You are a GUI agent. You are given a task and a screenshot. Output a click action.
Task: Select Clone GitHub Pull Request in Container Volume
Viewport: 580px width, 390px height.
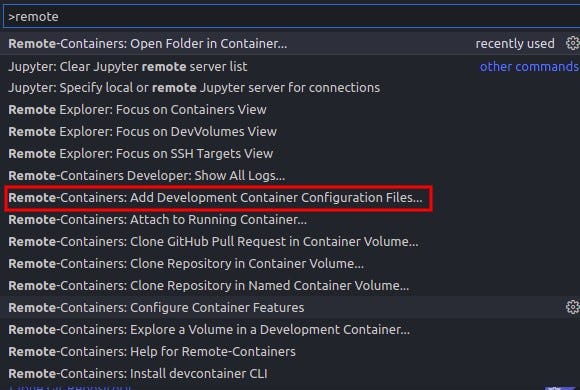(x=290, y=242)
